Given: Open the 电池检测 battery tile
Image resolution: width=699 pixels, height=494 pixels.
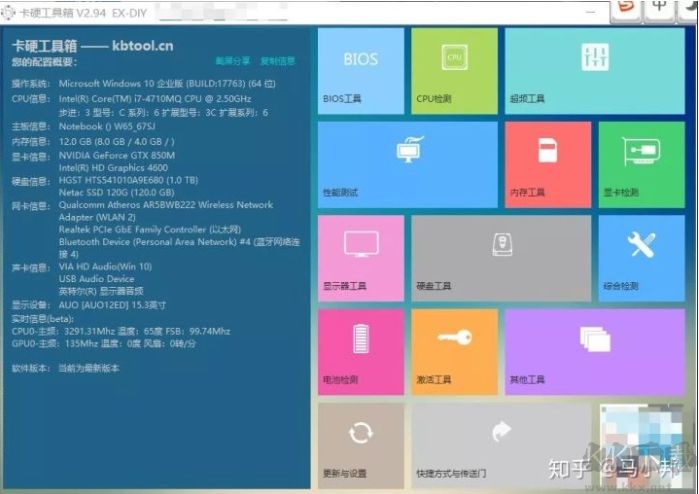Looking at the screenshot, I should click(x=361, y=352).
